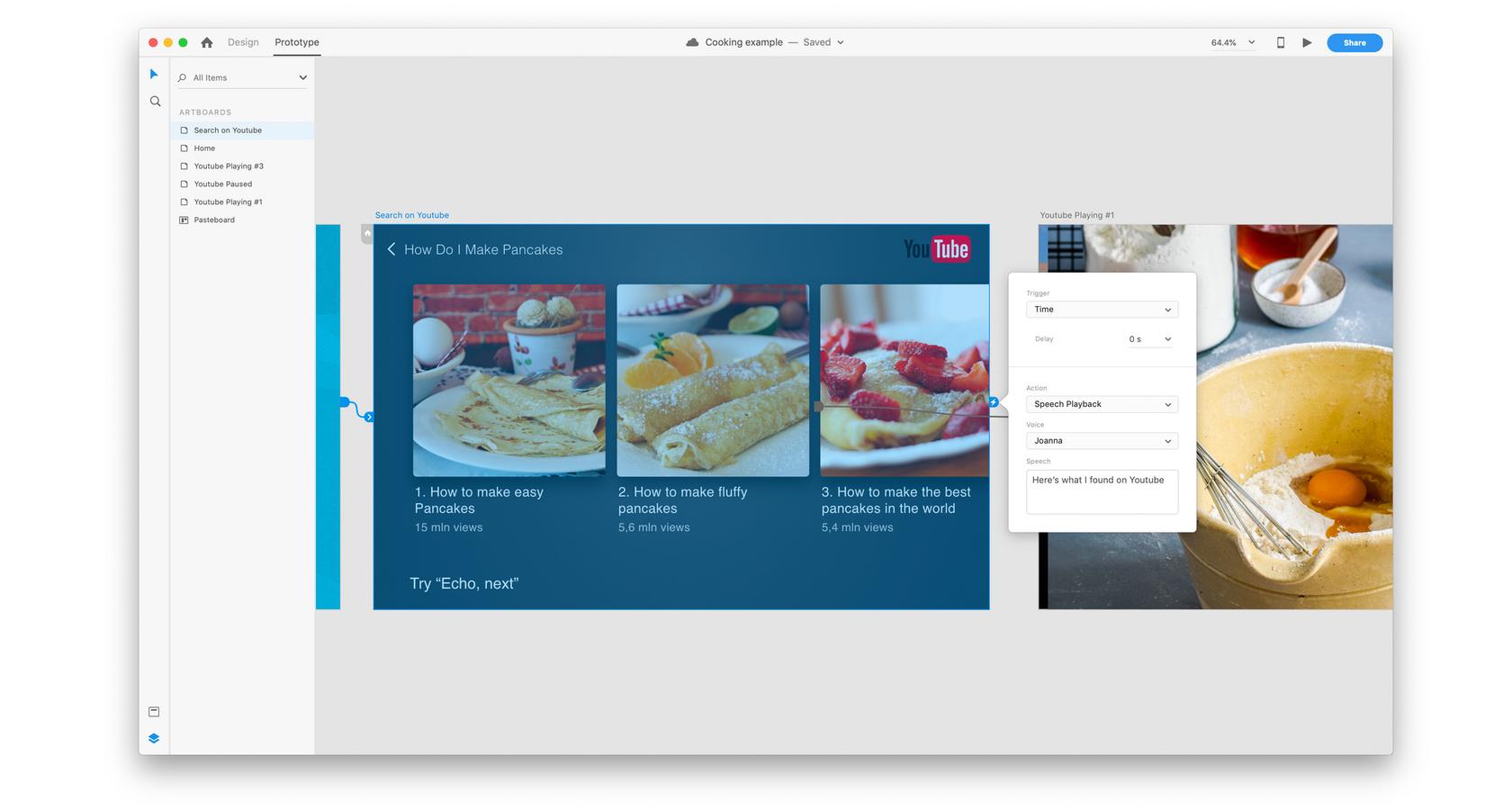Click the back chevron beside How Do I Make Pancakes
This screenshot has width=1512, height=810.
(391, 249)
